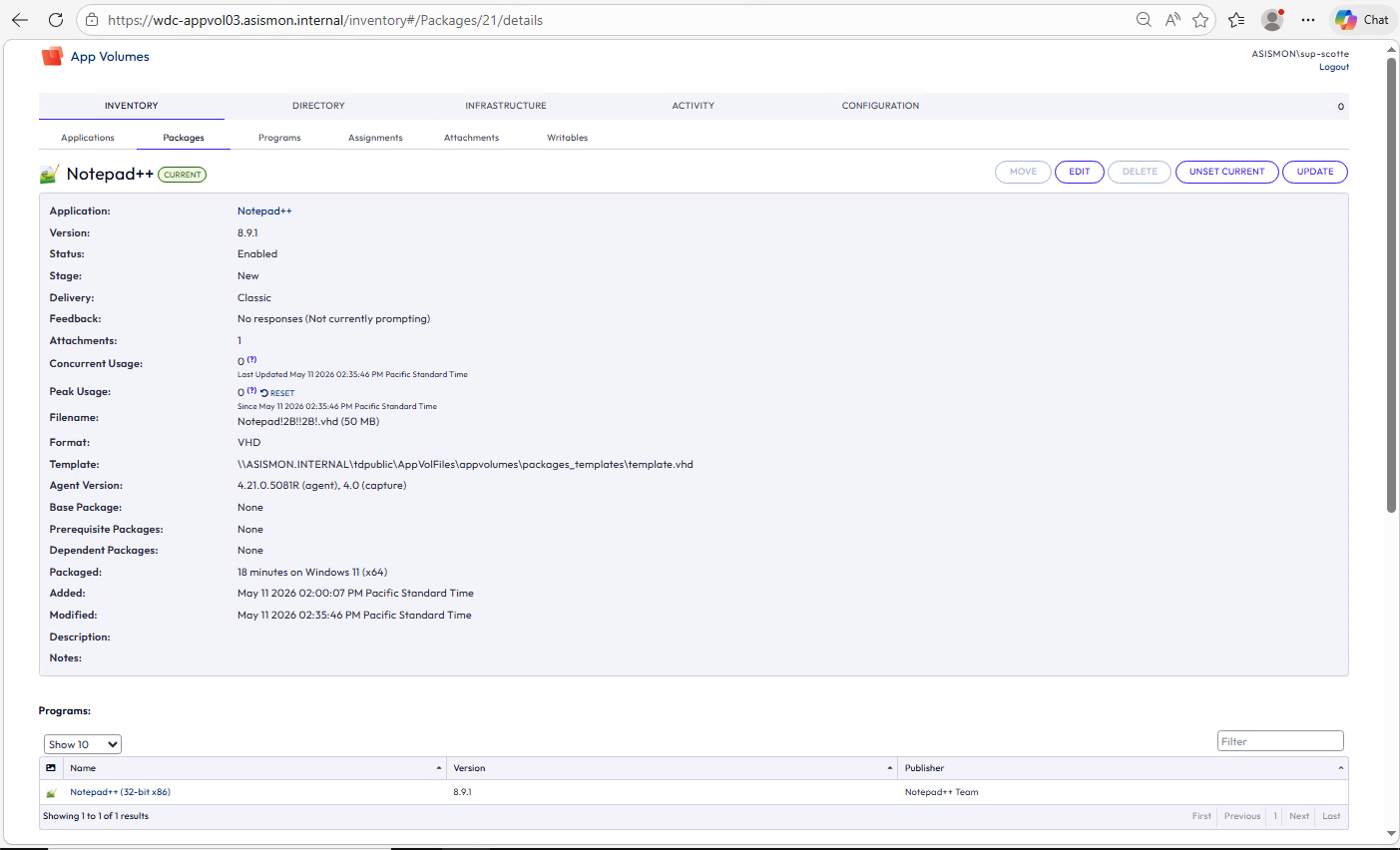Image resolution: width=1400 pixels, height=850 pixels.
Task: Go to the INFRASTRUCTURE tab
Action: (506, 106)
